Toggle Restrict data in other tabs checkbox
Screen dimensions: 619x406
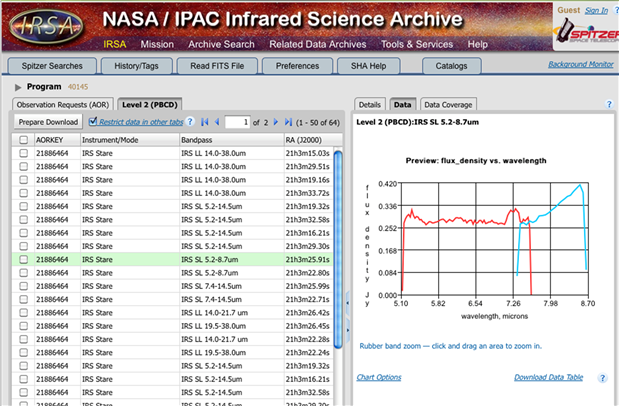[x=93, y=122]
